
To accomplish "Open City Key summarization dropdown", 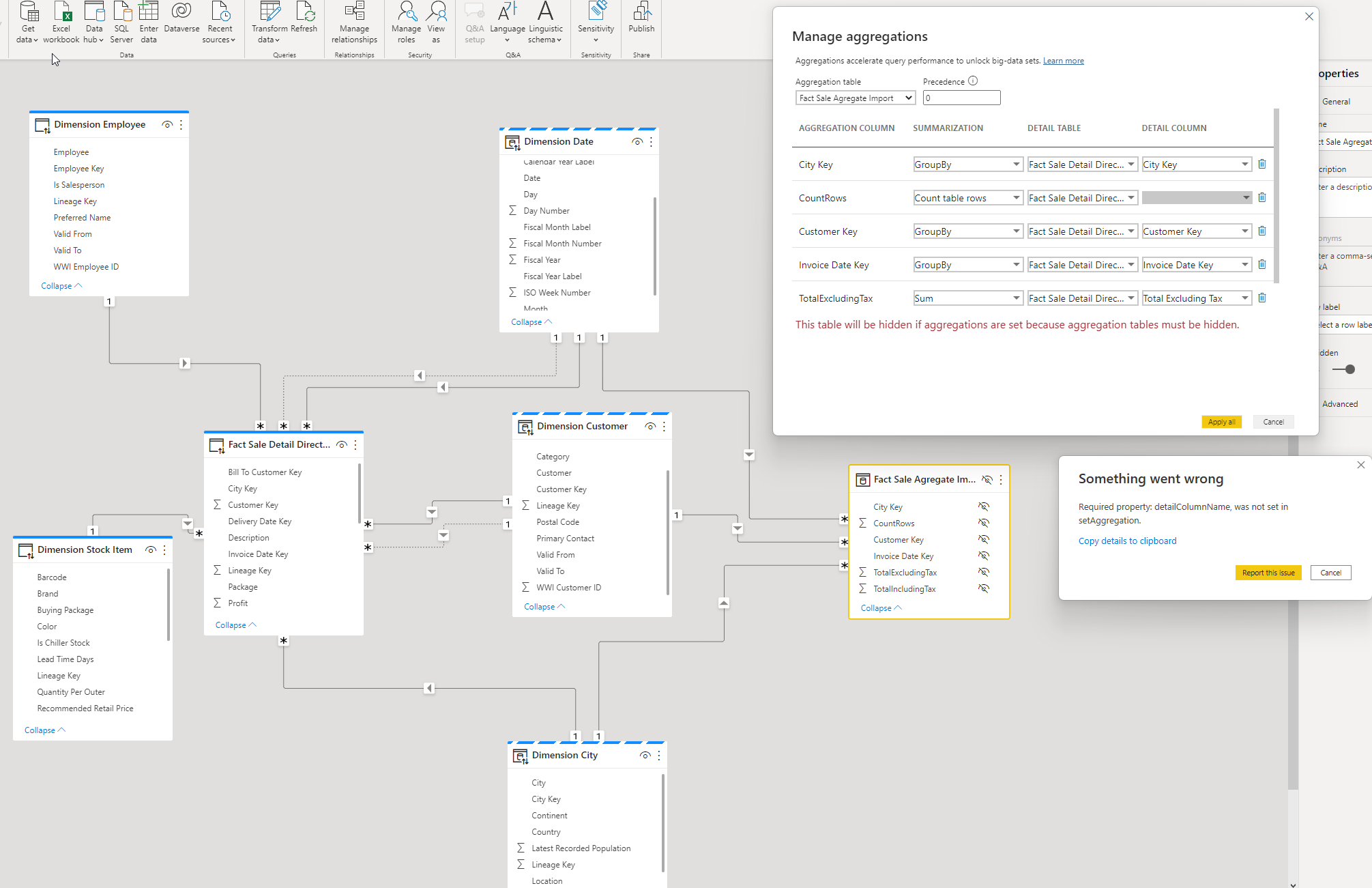I will [968, 164].
